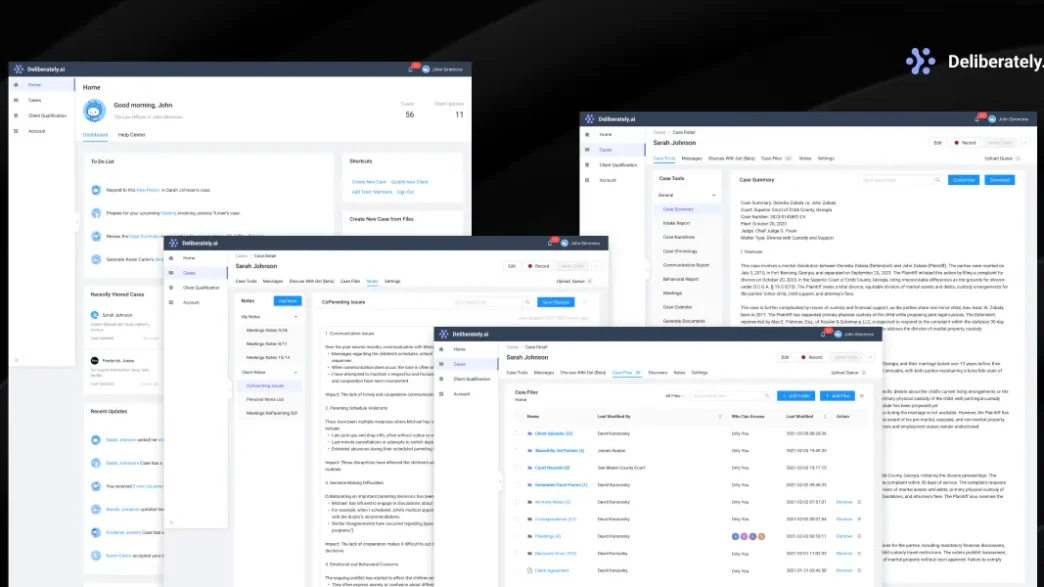Tick the Client Agreement file checkbox

click(x=518, y=570)
